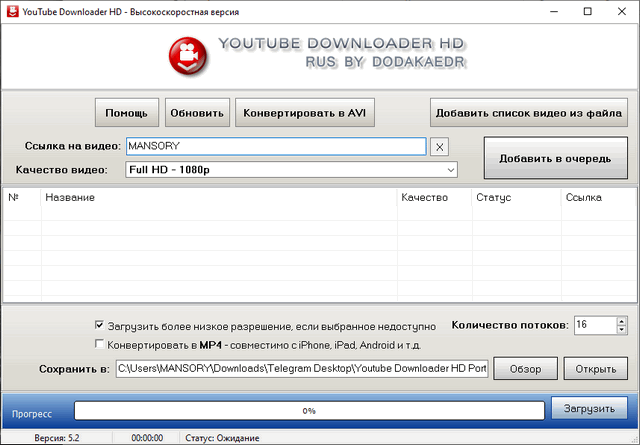Click the Прогресс label
This screenshot has width=640, height=445.
32,414
